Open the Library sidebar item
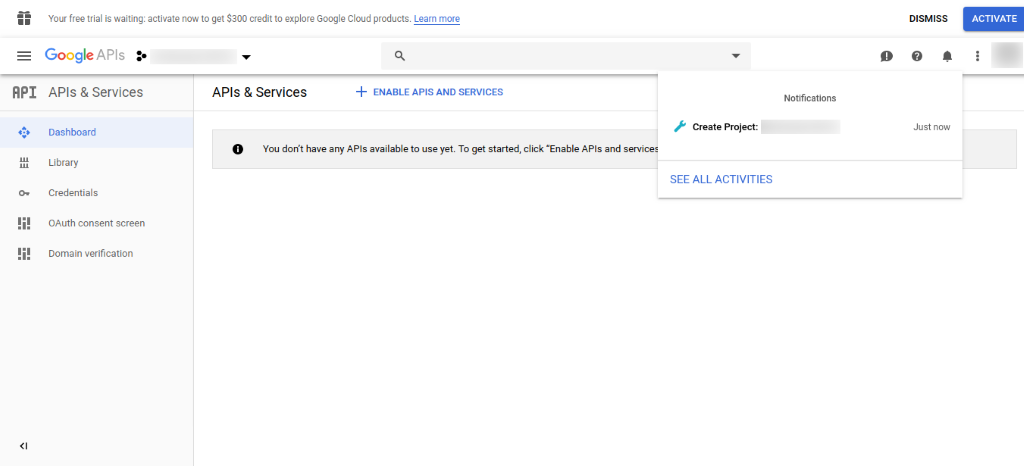 tap(63, 162)
